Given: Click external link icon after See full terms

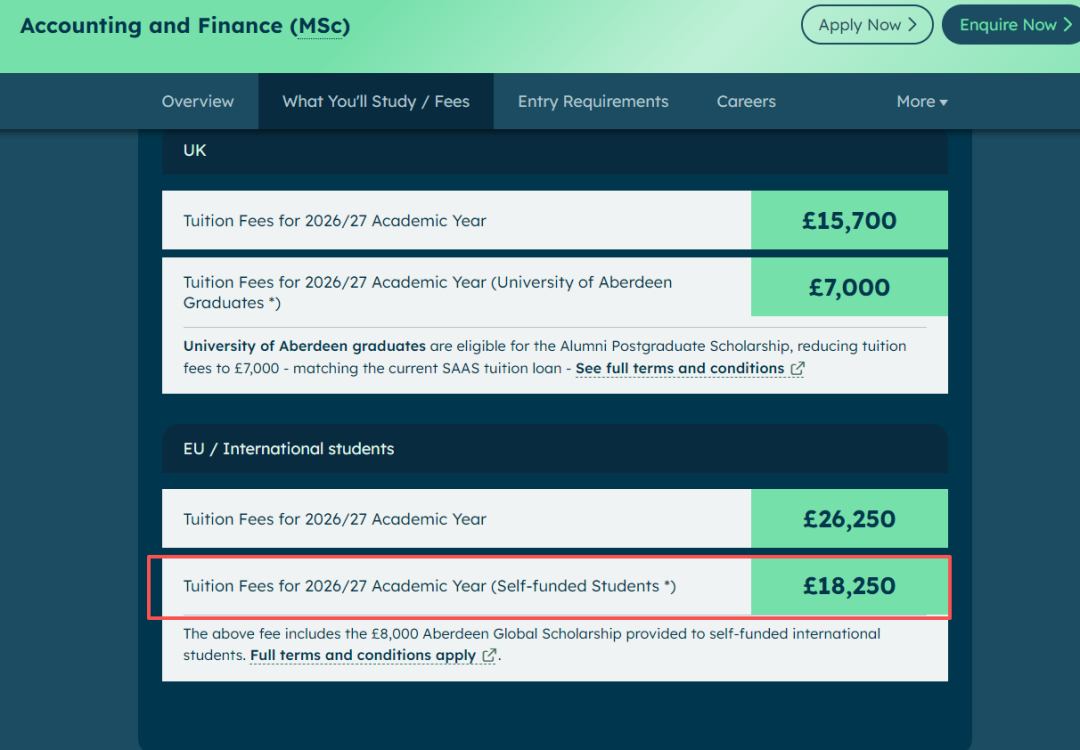Looking at the screenshot, I should click(798, 368).
